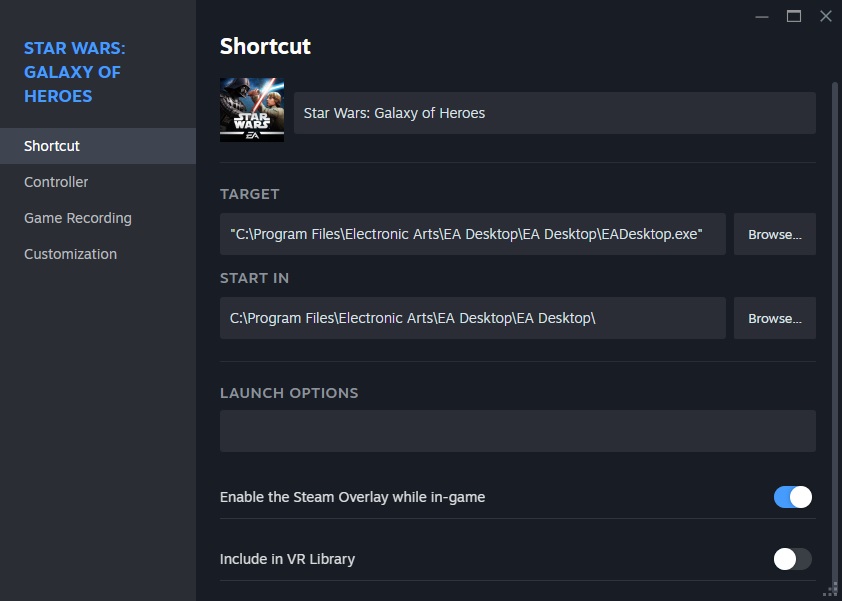This screenshot has height=601, width=842.
Task: Disable the Steam Overlay toggle
Action: (x=792, y=497)
